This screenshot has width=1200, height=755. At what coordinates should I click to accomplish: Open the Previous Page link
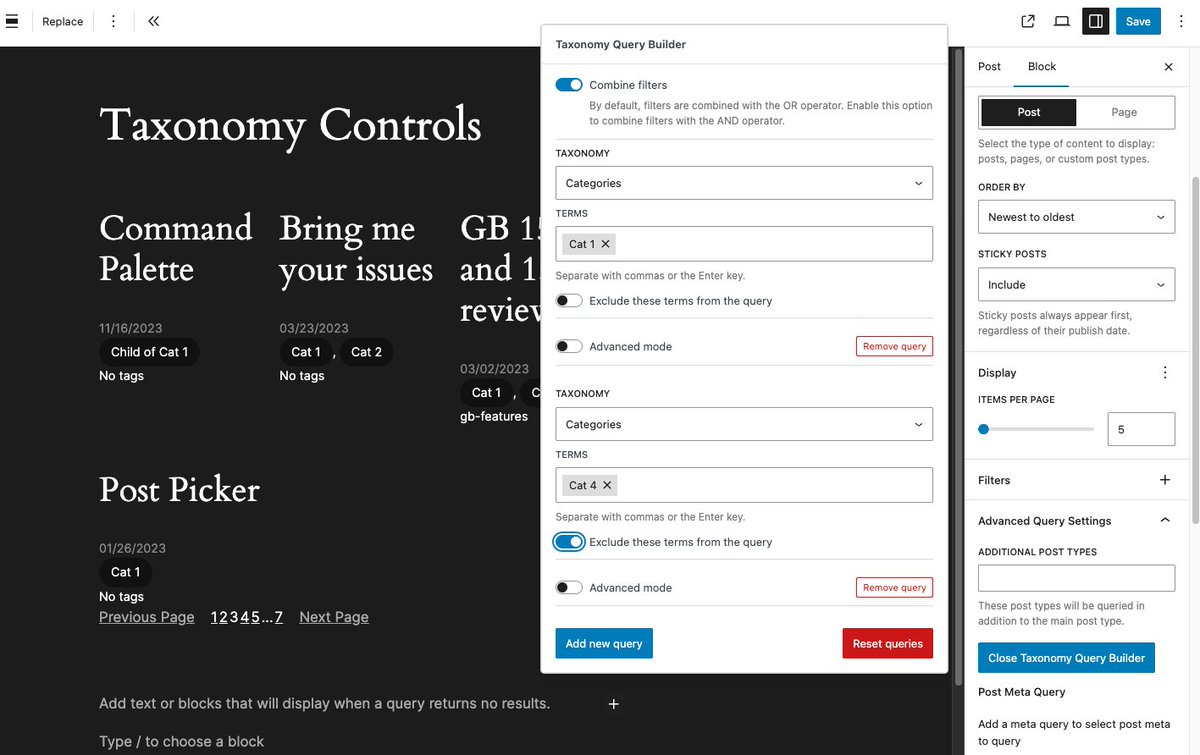(x=147, y=617)
